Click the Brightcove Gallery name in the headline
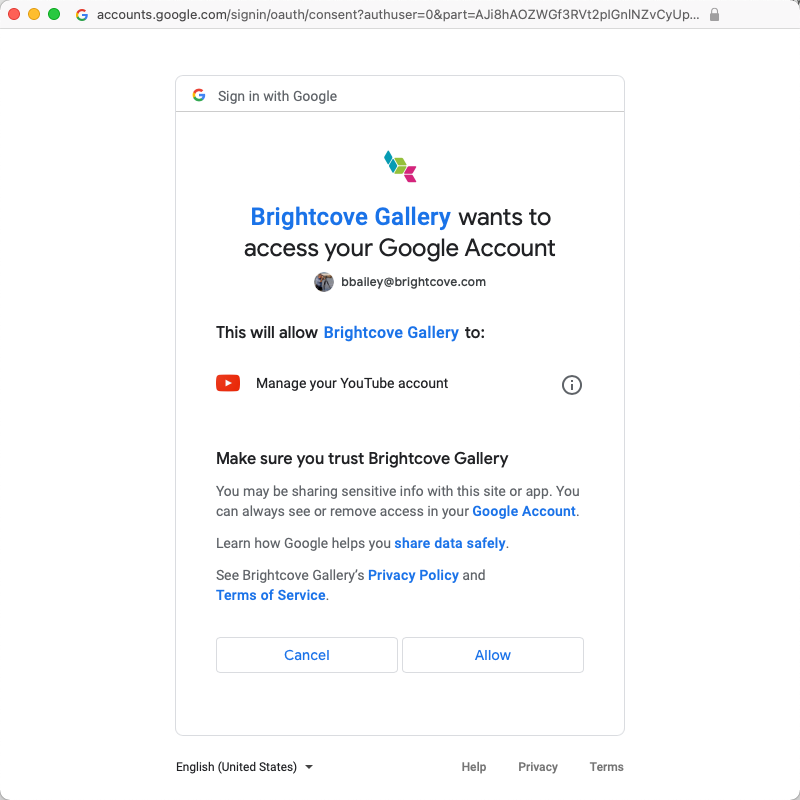The image size is (800, 800). [x=351, y=217]
